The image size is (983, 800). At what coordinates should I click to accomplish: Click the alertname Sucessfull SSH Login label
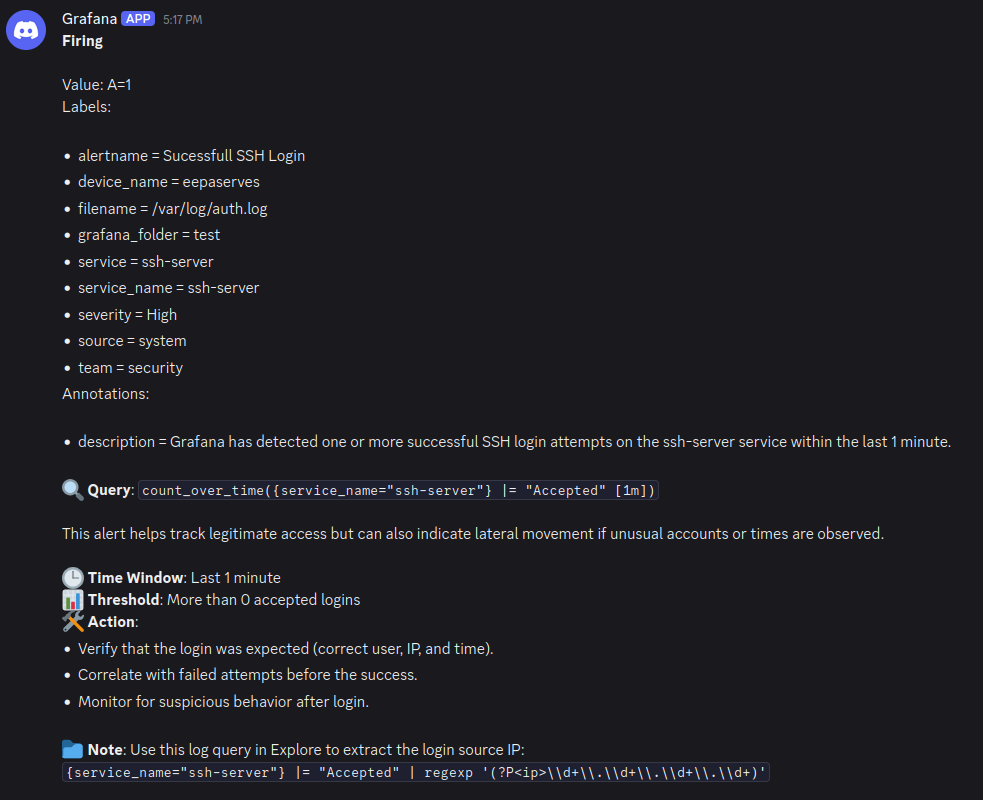pyautogui.click(x=191, y=155)
